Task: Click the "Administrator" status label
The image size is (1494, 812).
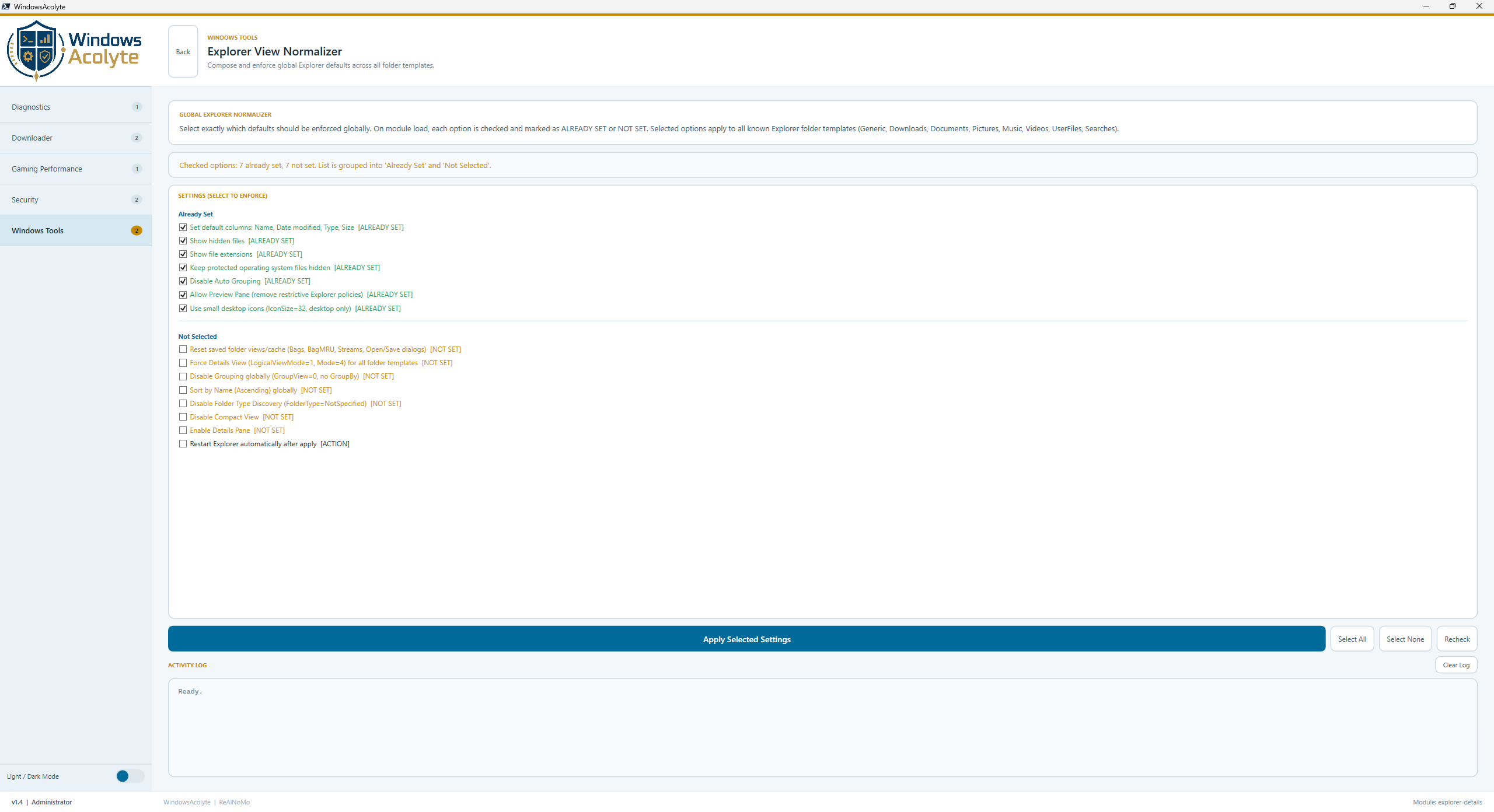Action: [x=52, y=802]
